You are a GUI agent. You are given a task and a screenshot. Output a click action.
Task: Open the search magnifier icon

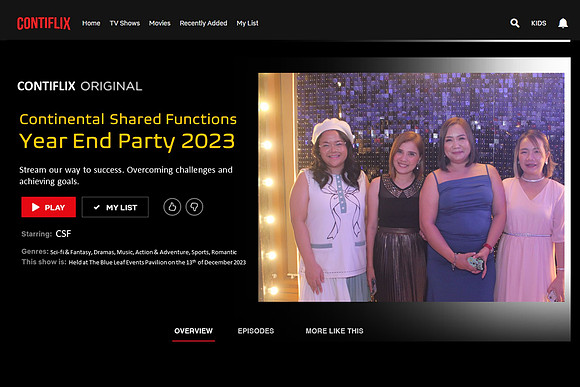(x=515, y=23)
